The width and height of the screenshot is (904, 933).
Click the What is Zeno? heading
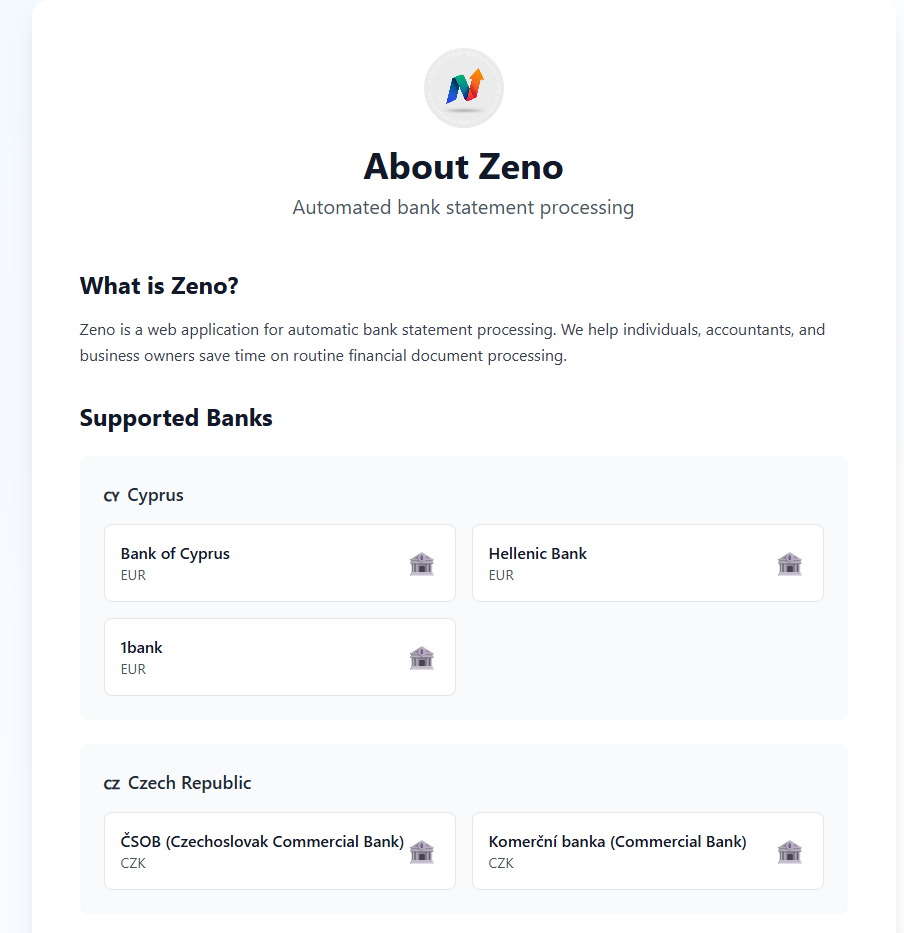(x=159, y=286)
